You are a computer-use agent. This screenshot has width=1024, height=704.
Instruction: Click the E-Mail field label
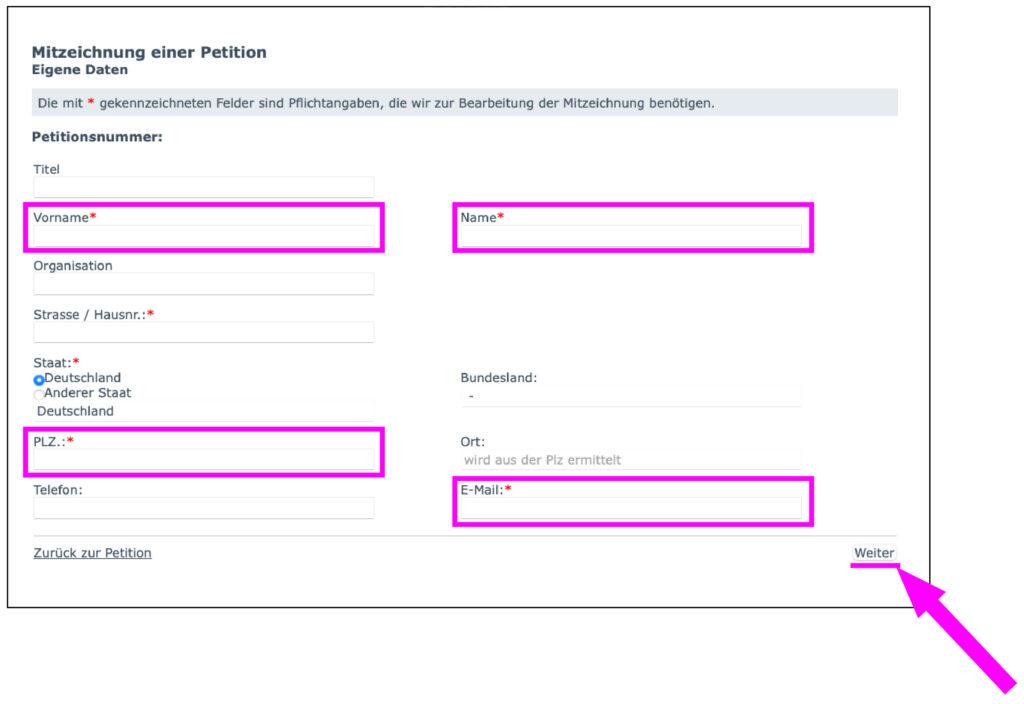[x=482, y=490]
